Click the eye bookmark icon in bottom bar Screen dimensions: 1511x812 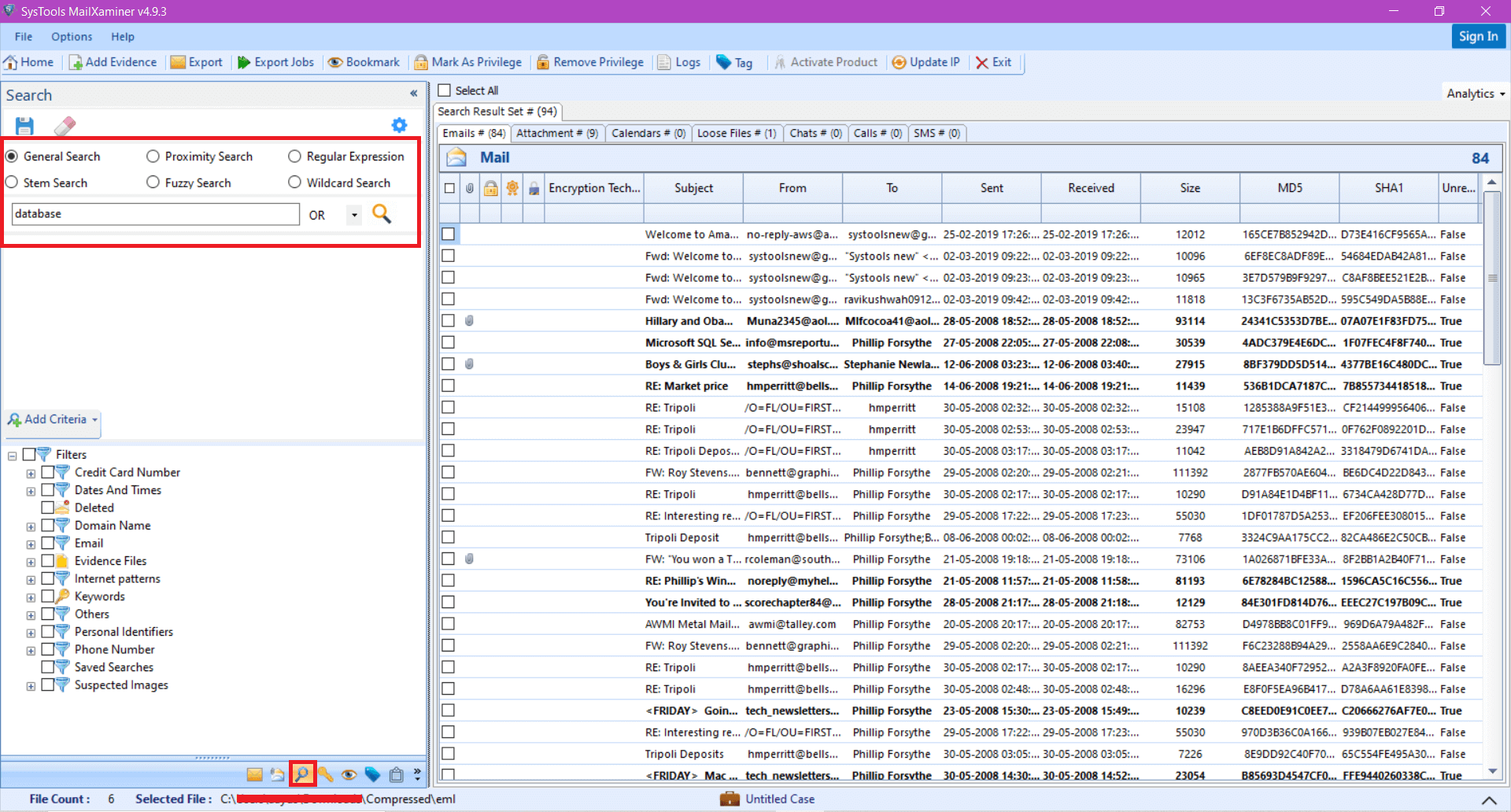click(349, 774)
